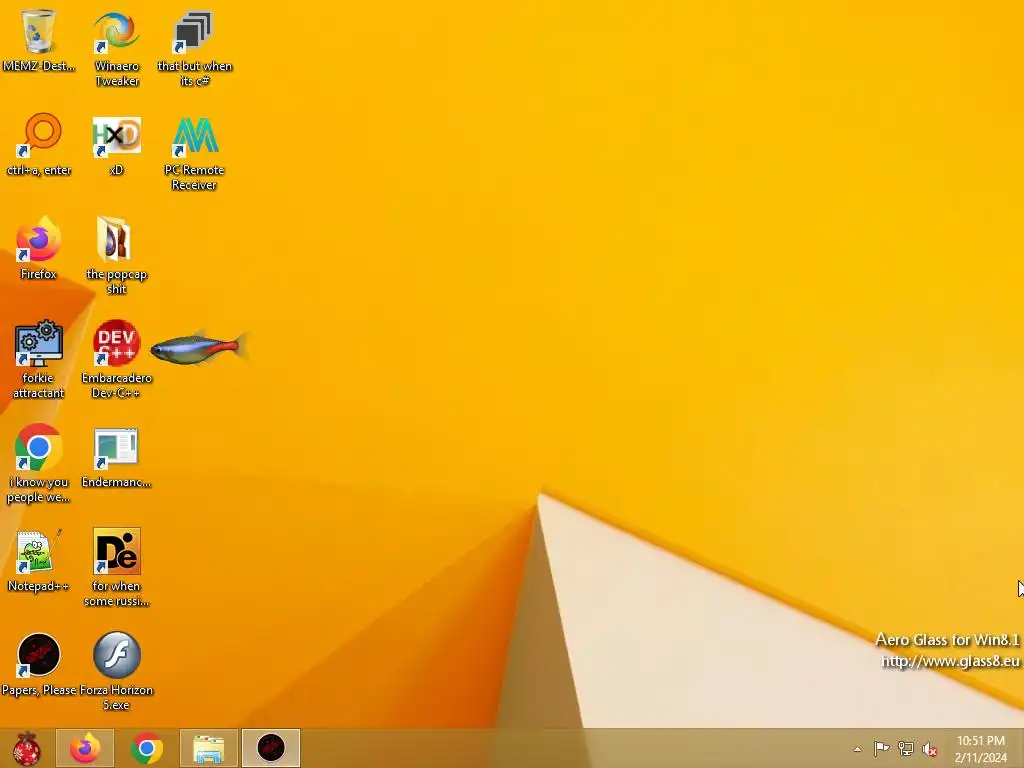Select the Embarcadero Dev-C++ shortcut

pyautogui.click(x=116, y=359)
